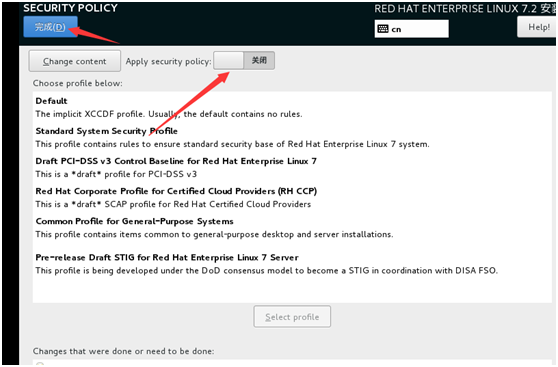Click the Help! button

(537, 27)
